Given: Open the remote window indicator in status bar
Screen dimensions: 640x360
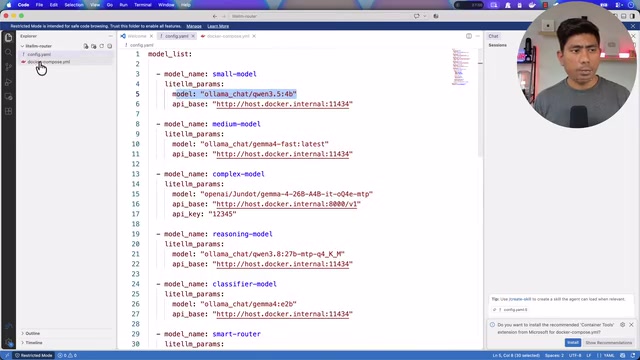Looking at the screenshot, I should pos(7,355).
